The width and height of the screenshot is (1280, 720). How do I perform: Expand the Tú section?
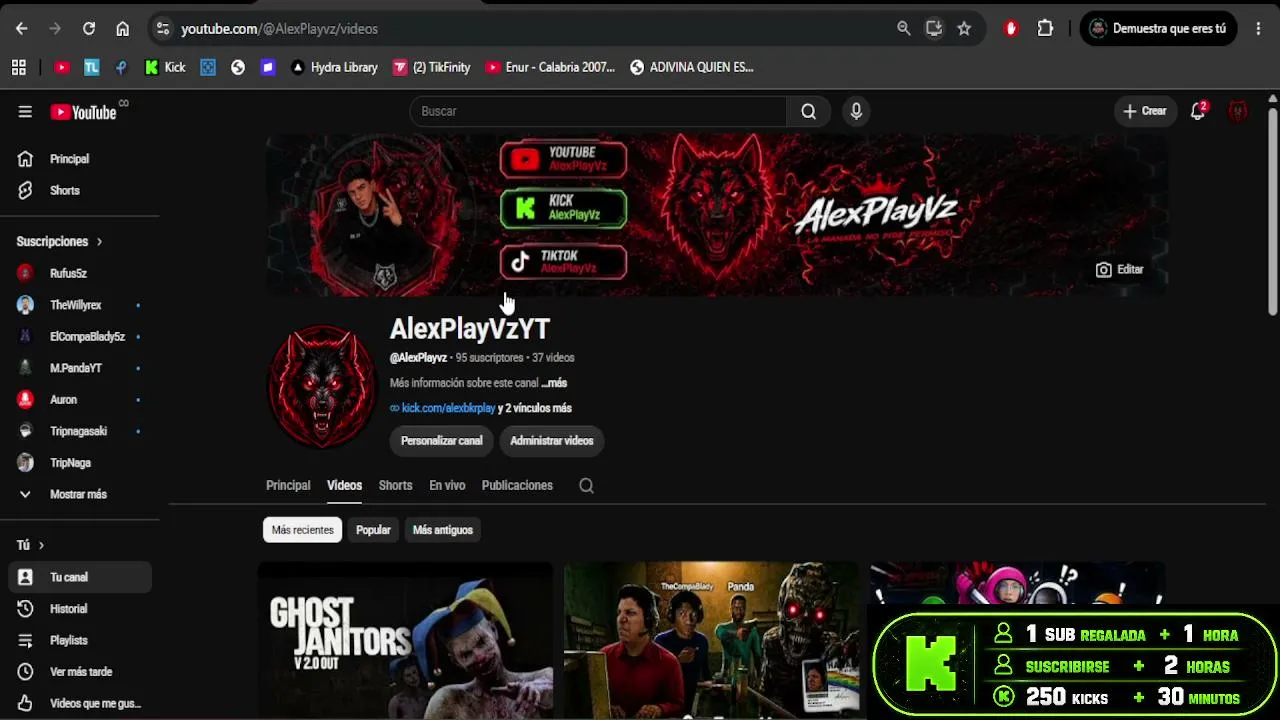31,545
